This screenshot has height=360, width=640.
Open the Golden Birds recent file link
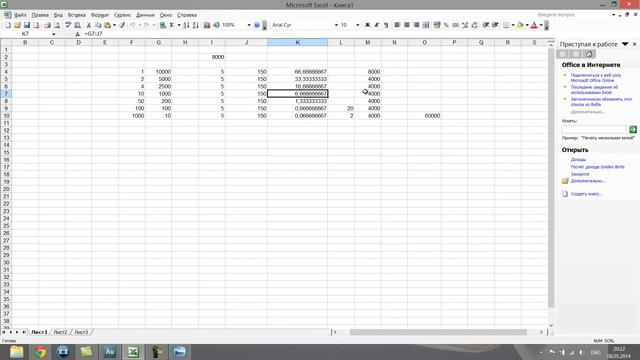pos(598,167)
